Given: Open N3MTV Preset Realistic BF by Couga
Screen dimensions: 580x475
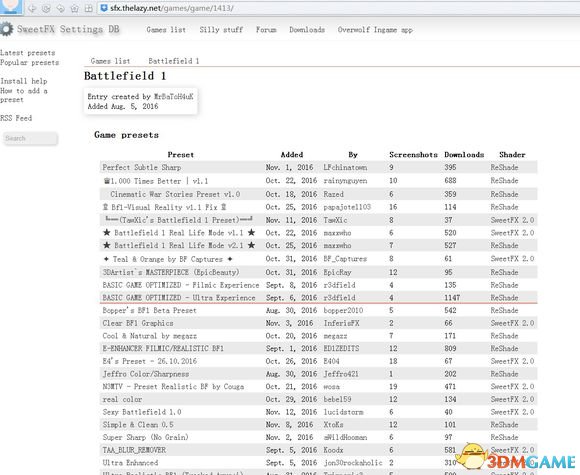Looking at the screenshot, I should 173,387.
